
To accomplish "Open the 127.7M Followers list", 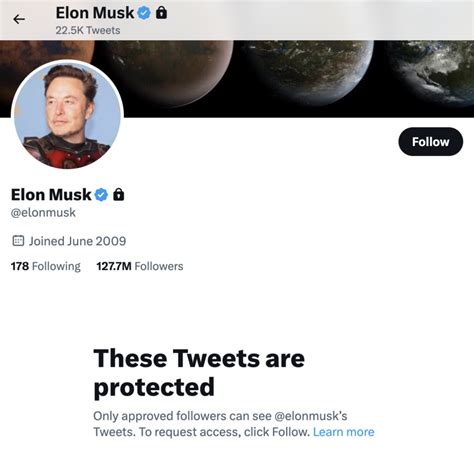I will coord(140,266).
